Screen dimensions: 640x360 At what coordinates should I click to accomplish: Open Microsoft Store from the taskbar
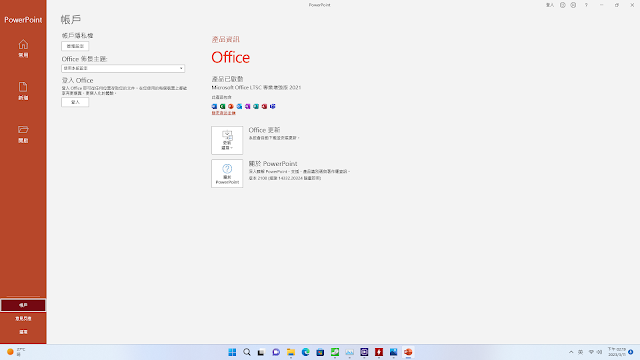click(320, 352)
